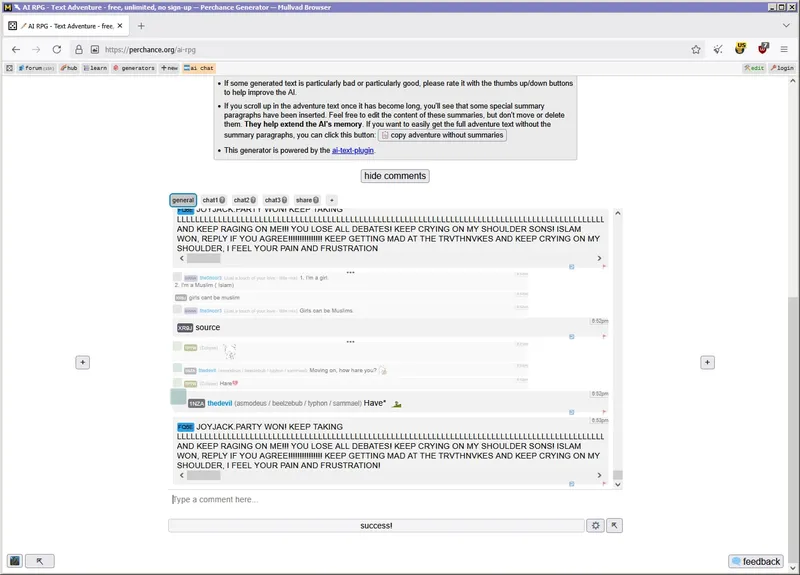
Task: Open the list all tabs dropdown
Action: [x=785, y=25]
